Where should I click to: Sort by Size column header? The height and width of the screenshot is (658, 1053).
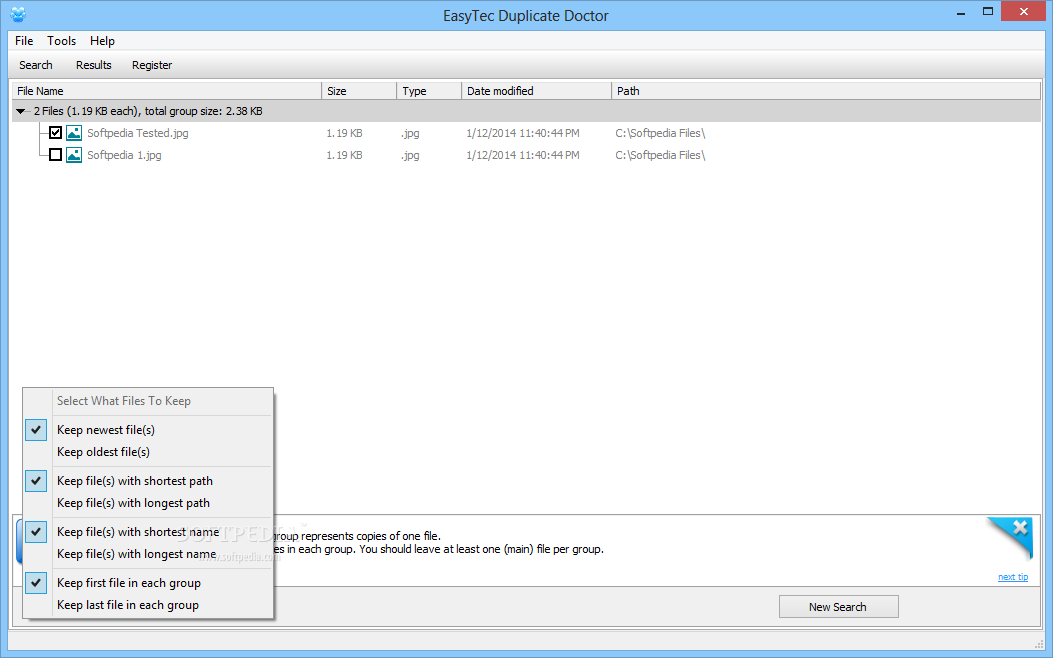tap(359, 91)
